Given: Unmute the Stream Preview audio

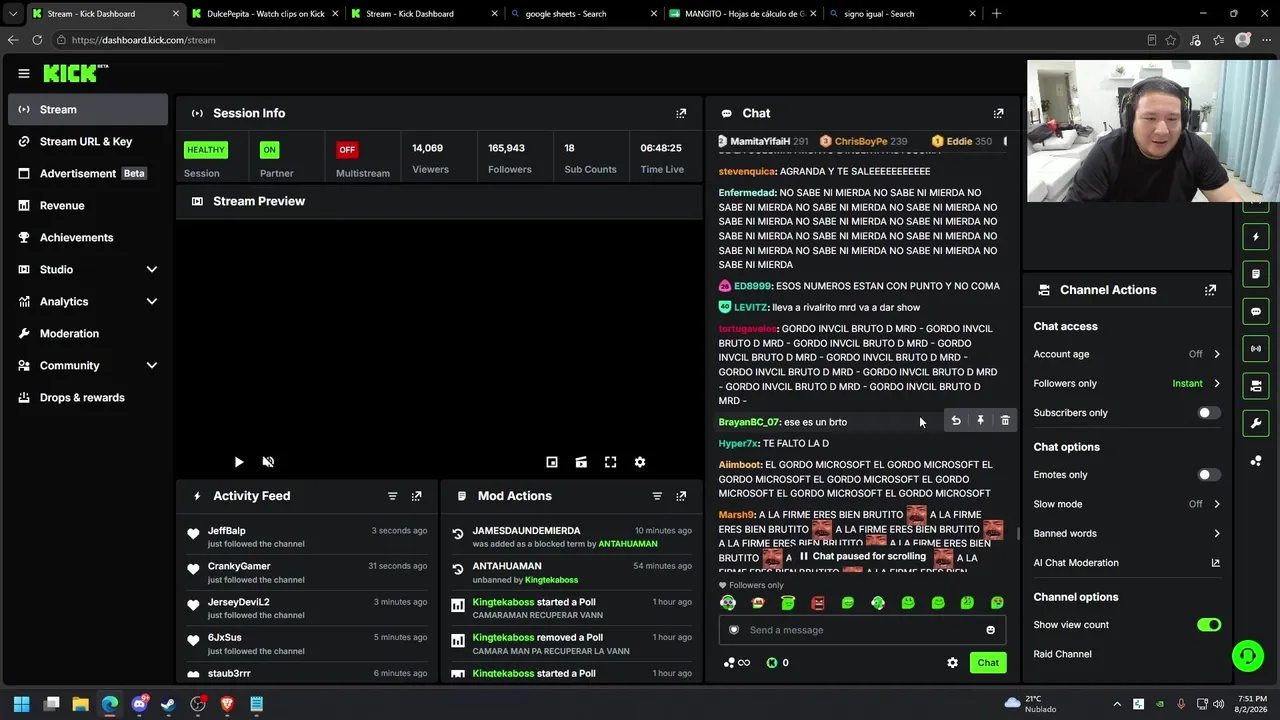Looking at the screenshot, I should 268,462.
